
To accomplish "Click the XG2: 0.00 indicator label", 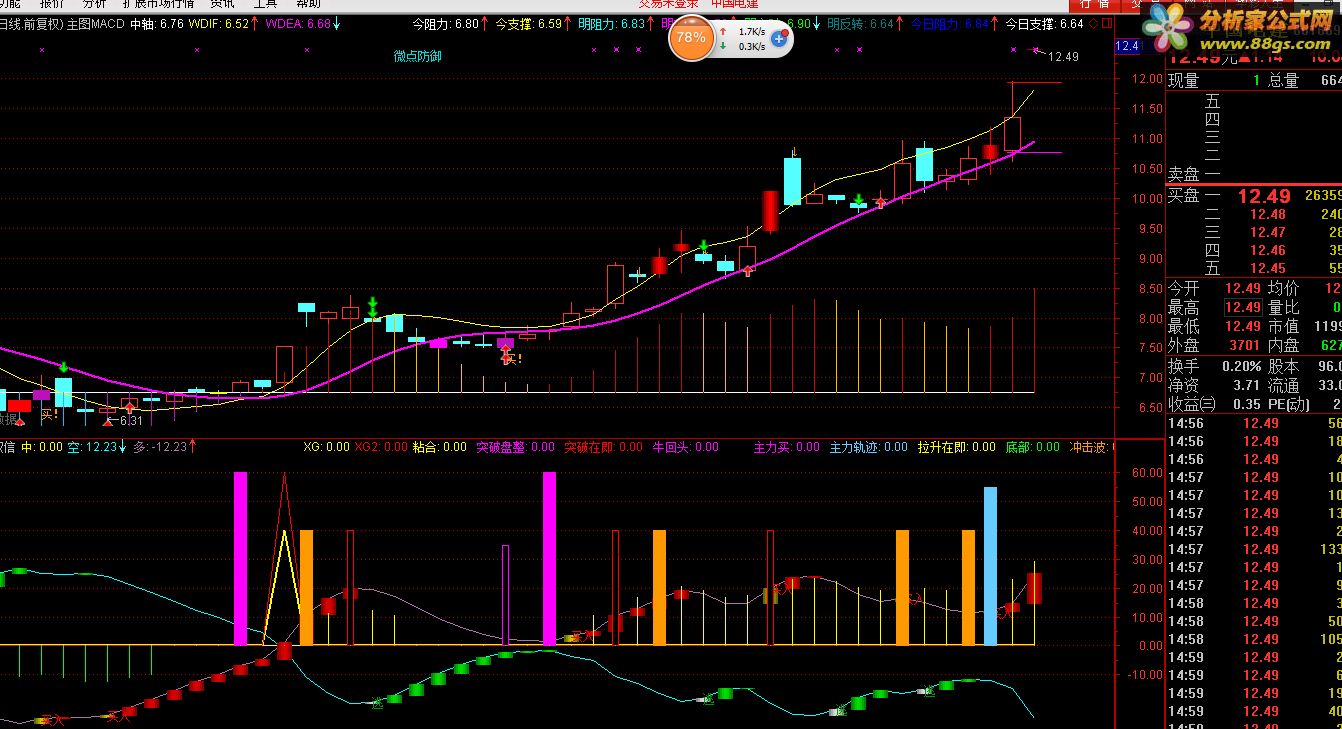I will click(381, 447).
